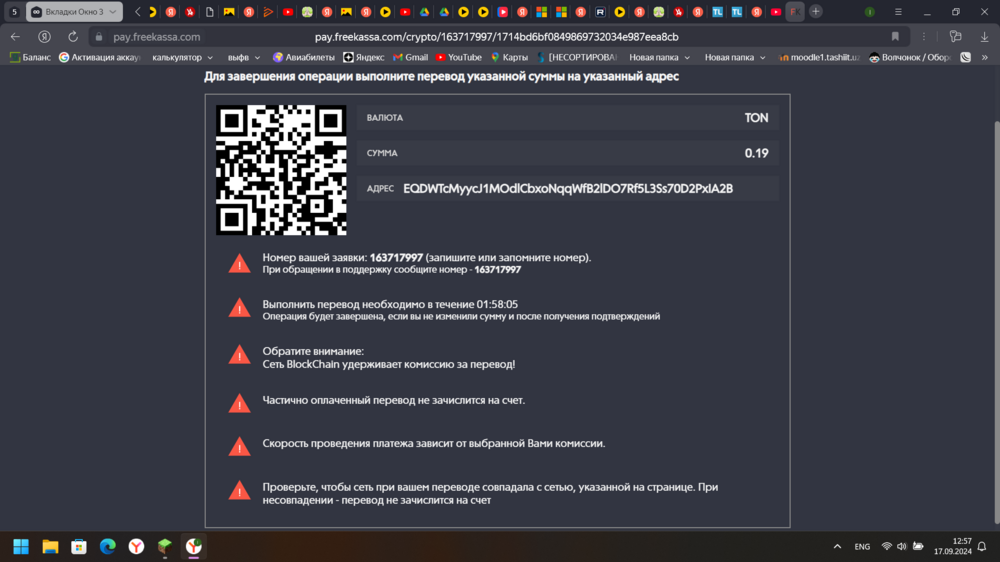Open the battery tray icon

coord(918,547)
